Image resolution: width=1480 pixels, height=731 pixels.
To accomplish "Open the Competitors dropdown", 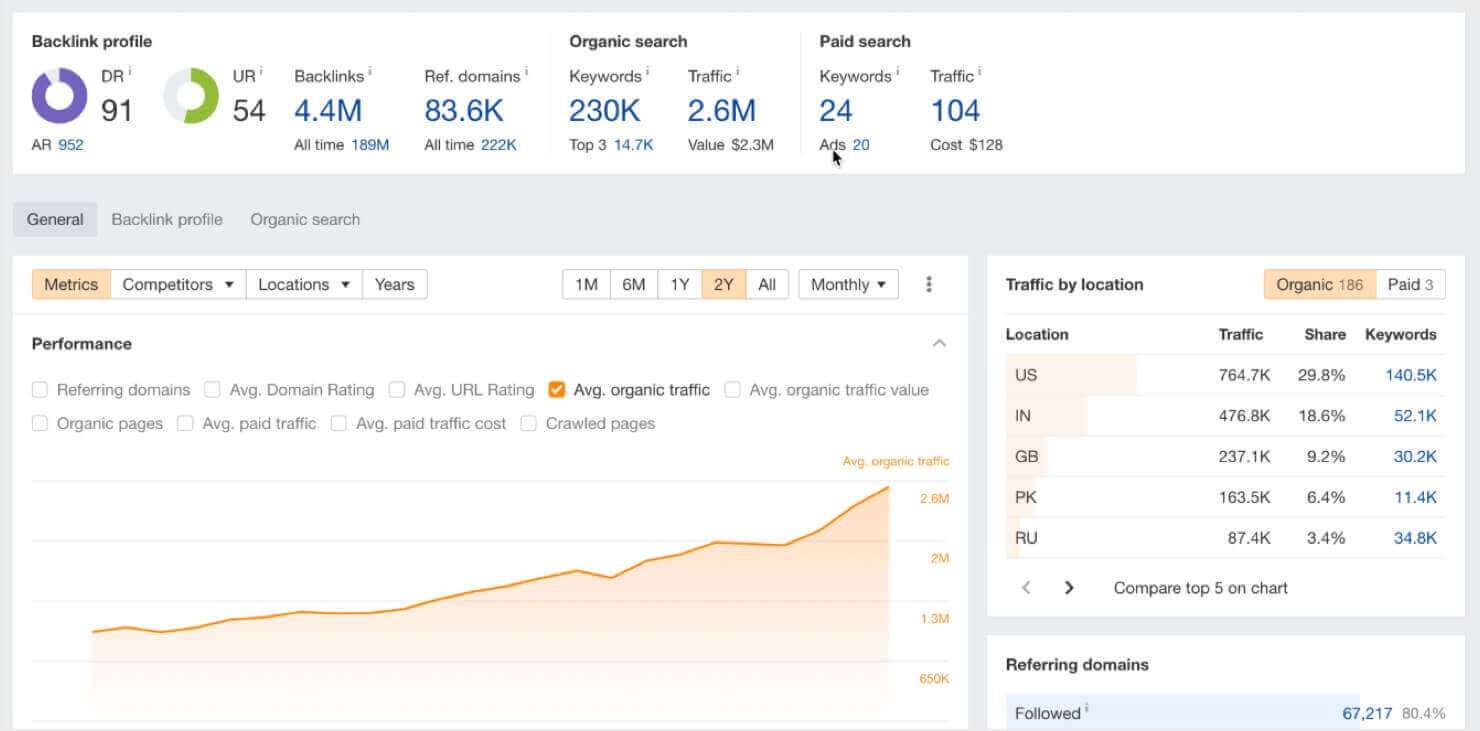I will click(178, 284).
